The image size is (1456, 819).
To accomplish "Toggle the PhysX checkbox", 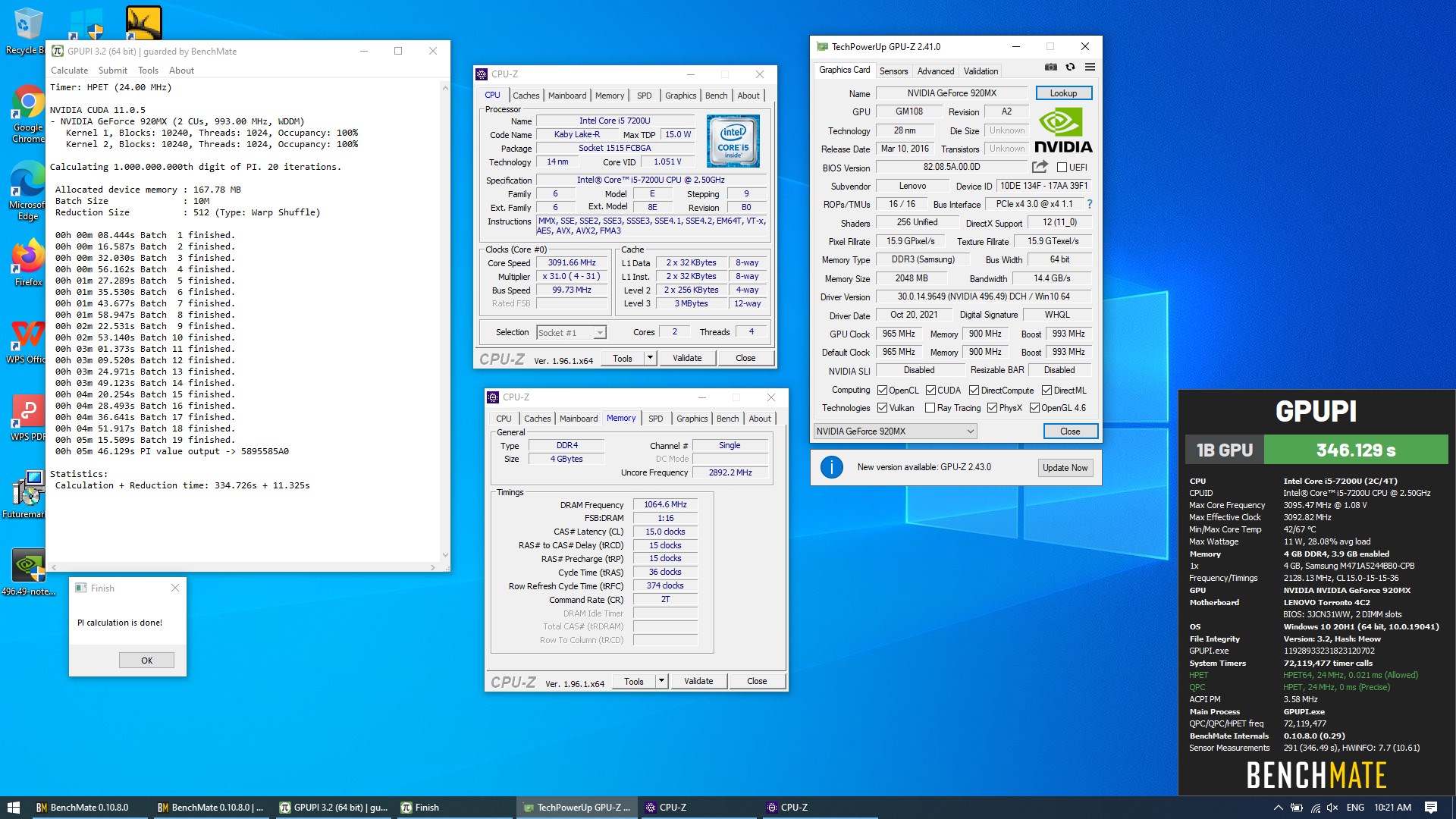I will click(x=992, y=408).
